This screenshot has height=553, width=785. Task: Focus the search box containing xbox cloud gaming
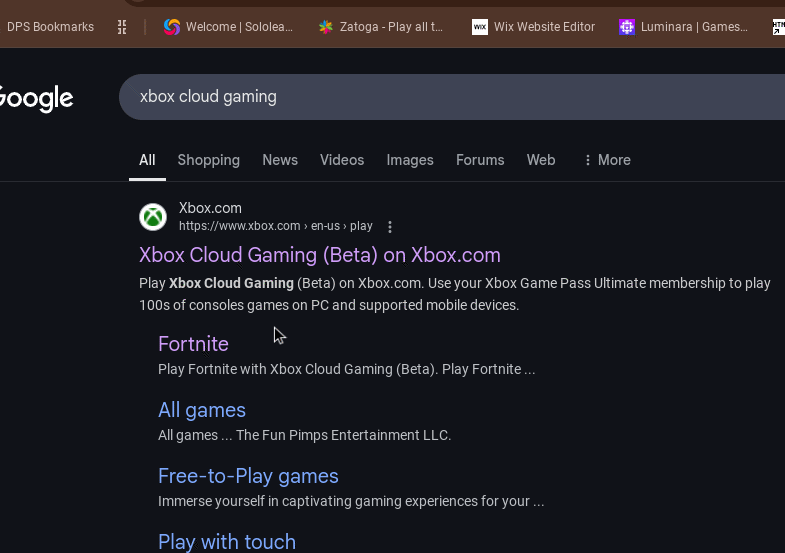pos(452,97)
